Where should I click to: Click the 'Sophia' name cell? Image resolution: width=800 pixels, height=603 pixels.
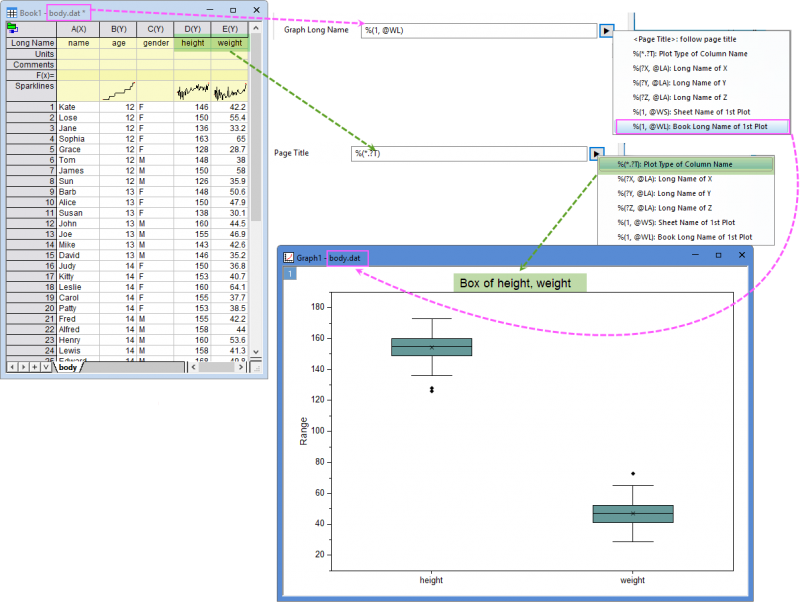pos(78,139)
